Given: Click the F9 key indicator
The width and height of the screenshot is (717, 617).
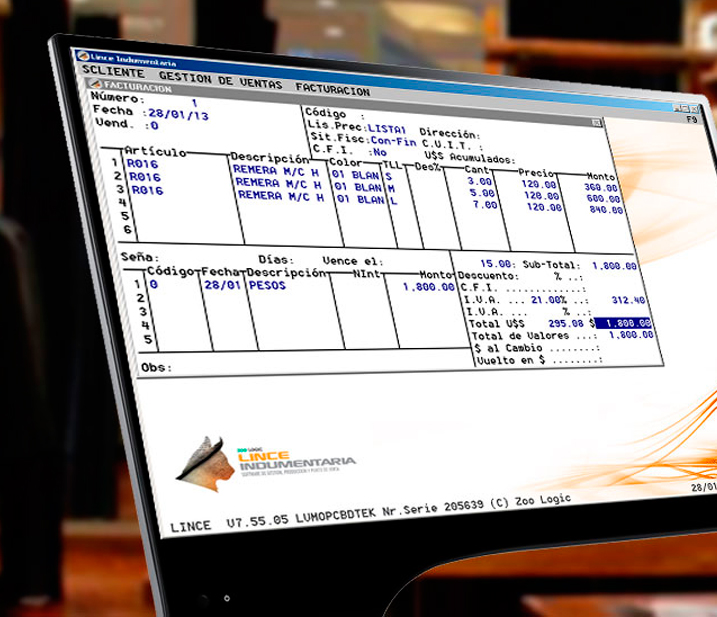Looking at the screenshot, I should pos(691,119).
